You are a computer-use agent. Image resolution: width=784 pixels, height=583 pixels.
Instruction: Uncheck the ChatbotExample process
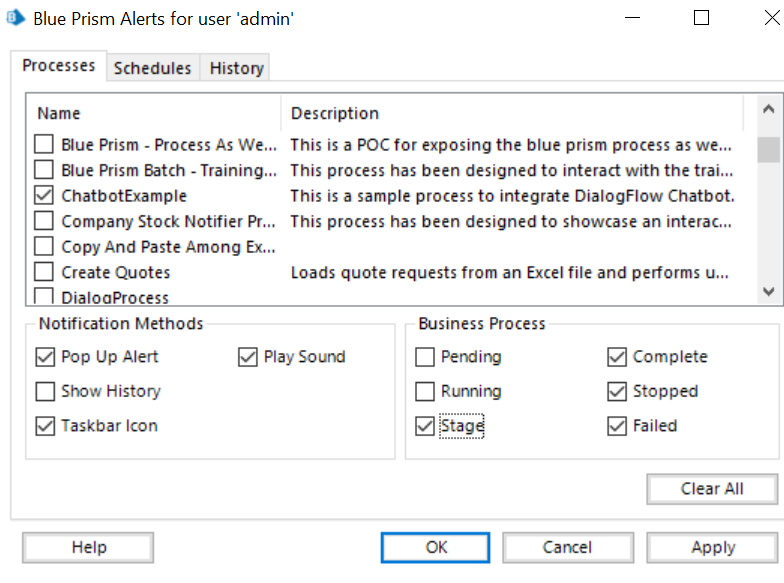pos(44,196)
